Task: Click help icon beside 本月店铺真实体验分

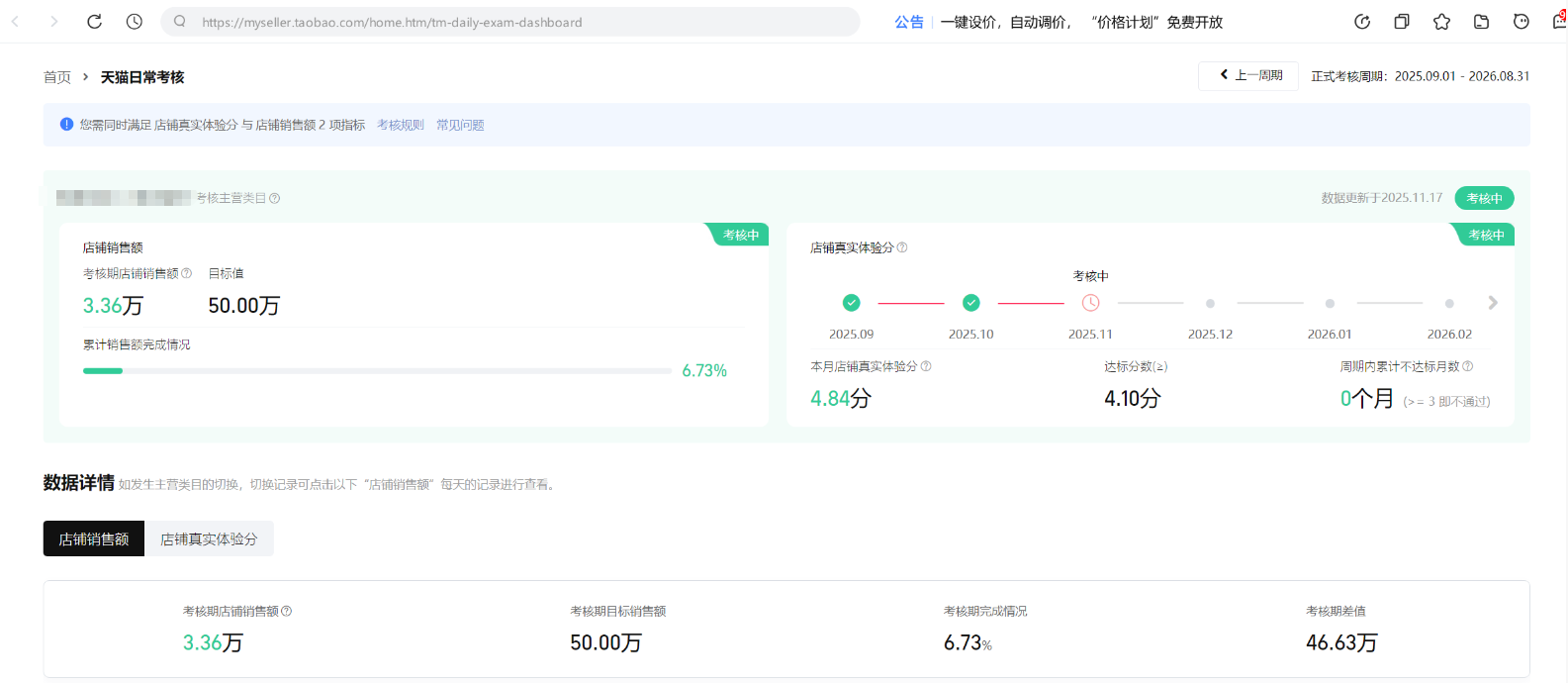Action: click(926, 366)
